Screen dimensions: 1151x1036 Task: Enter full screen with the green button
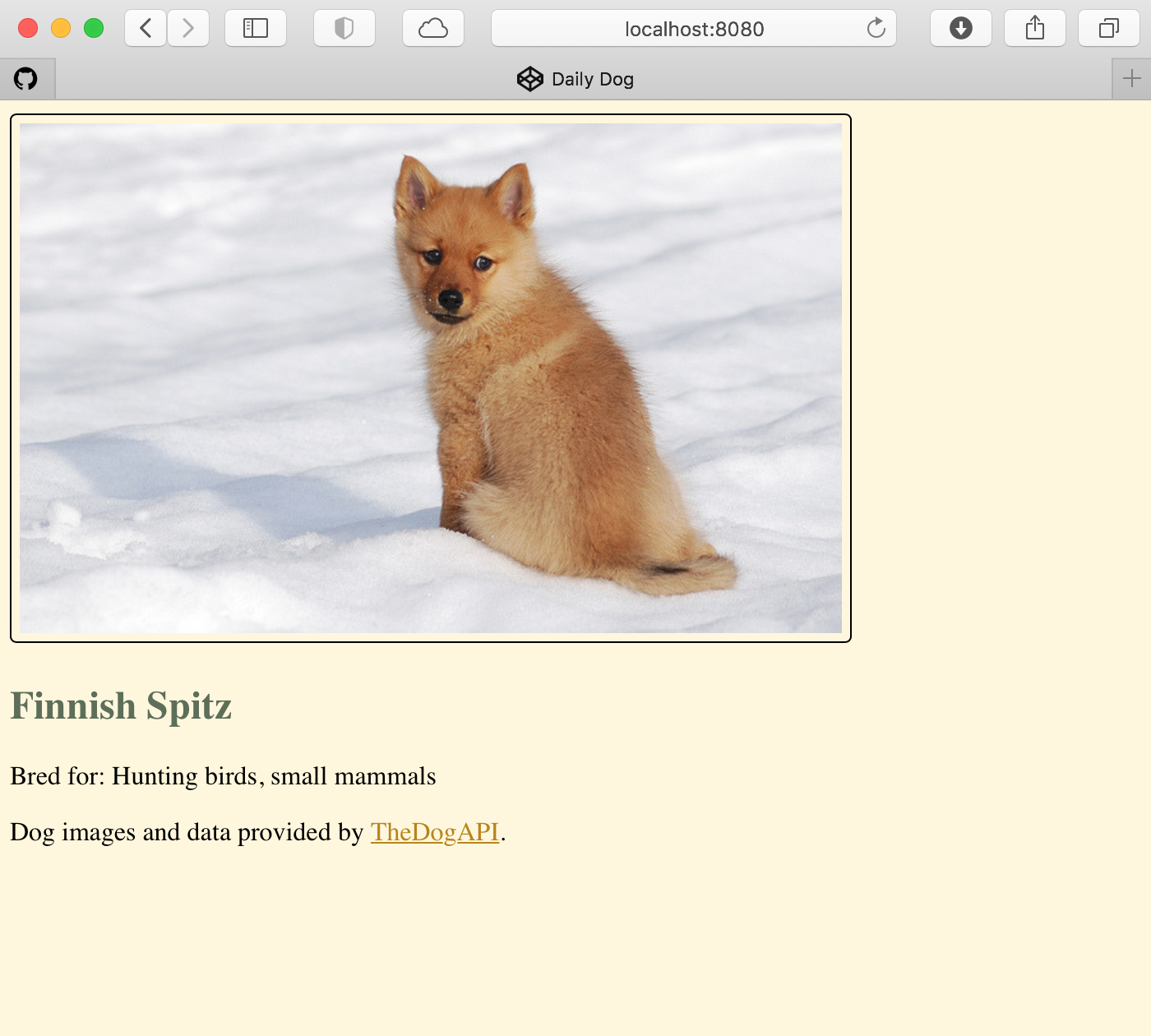coord(94,29)
